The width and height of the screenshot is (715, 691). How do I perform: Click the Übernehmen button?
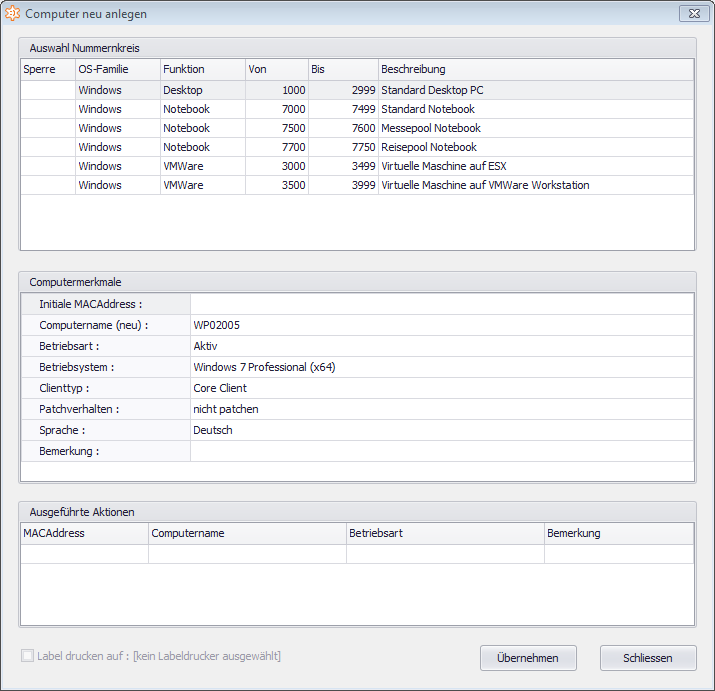(x=528, y=658)
